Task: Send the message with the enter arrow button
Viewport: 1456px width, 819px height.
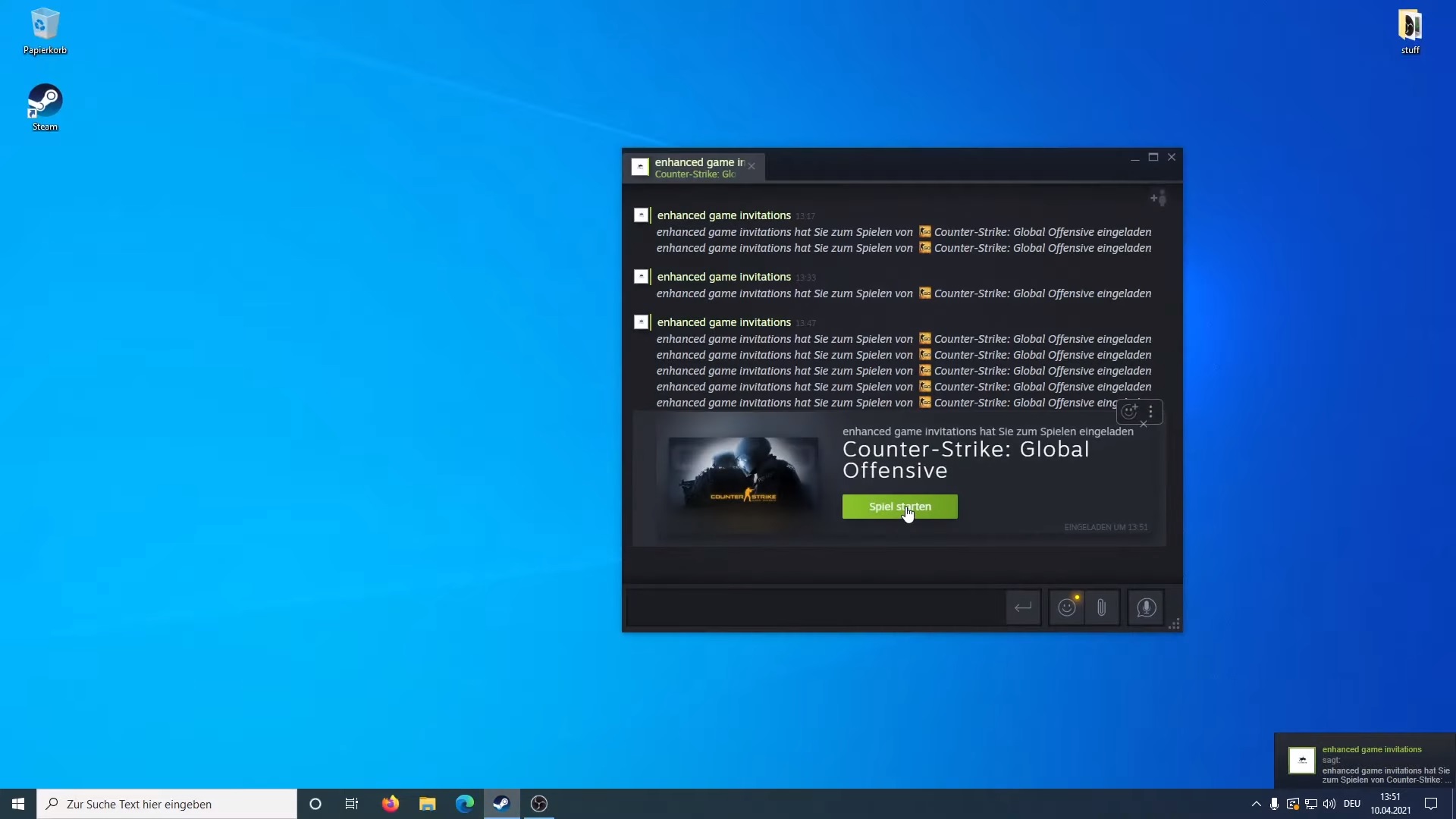Action: (1023, 607)
